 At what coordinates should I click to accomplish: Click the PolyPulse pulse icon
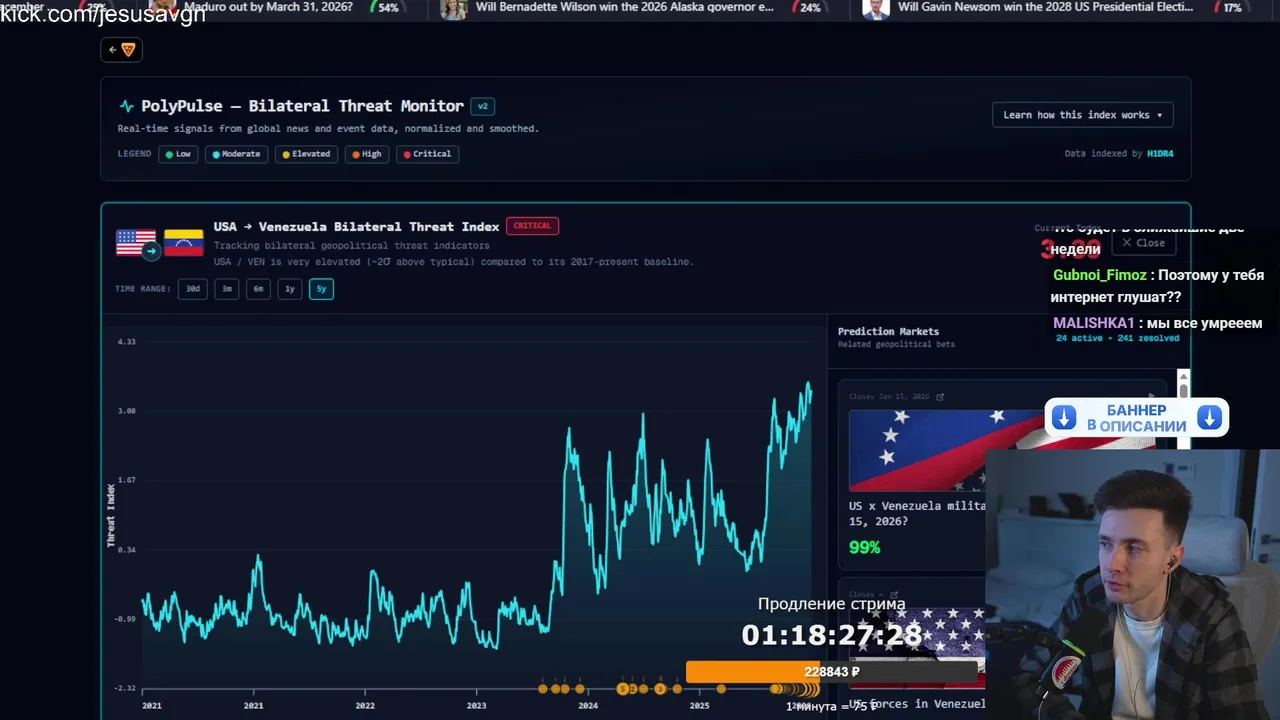pos(126,106)
